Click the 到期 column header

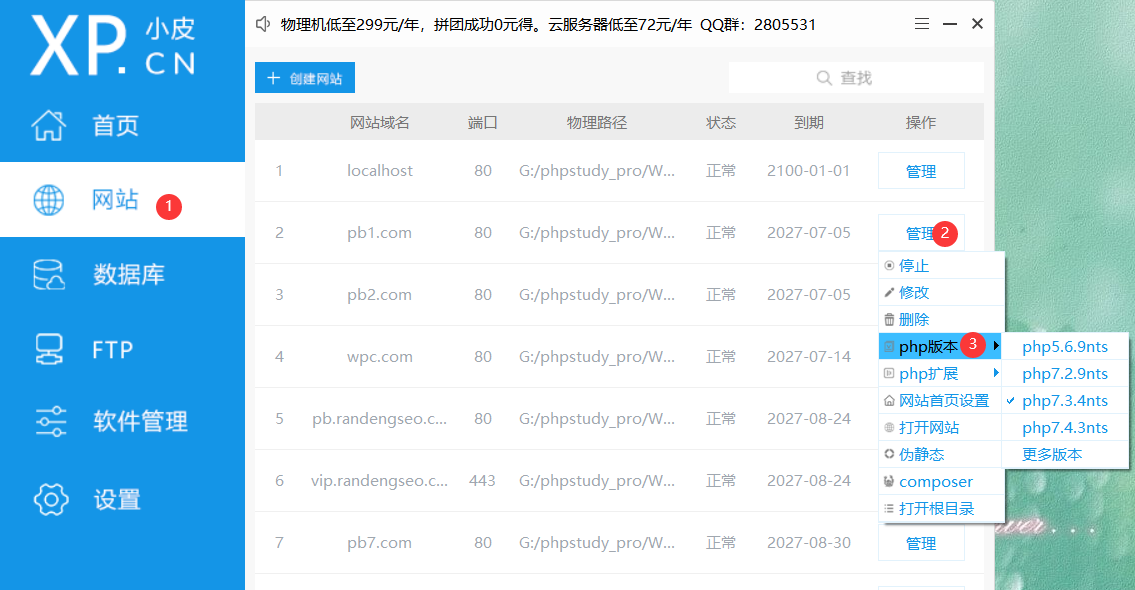[809, 122]
